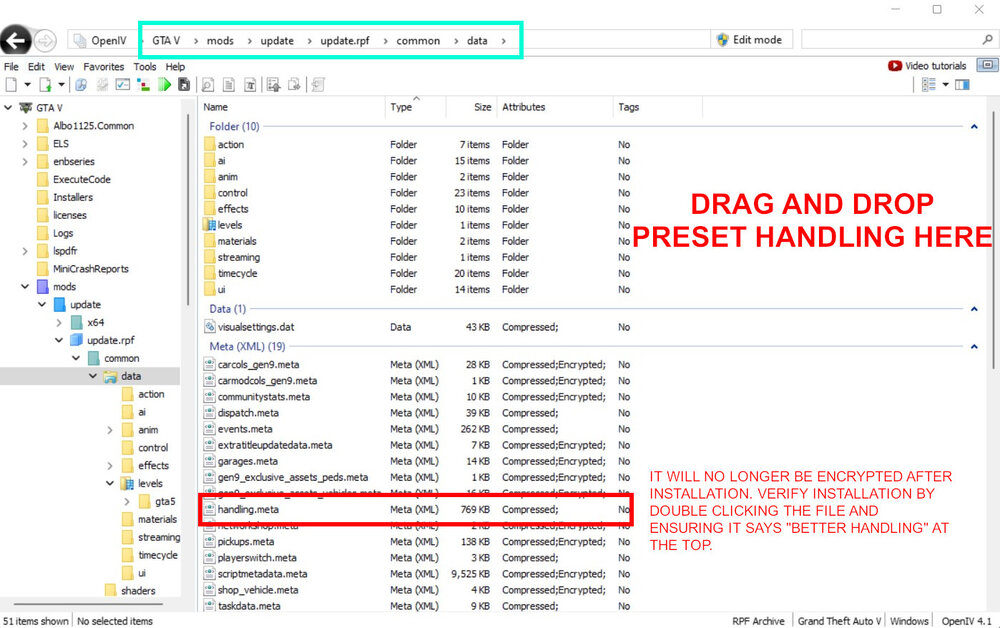
Task: Select the enbseries folder in tree
Action: [73, 162]
